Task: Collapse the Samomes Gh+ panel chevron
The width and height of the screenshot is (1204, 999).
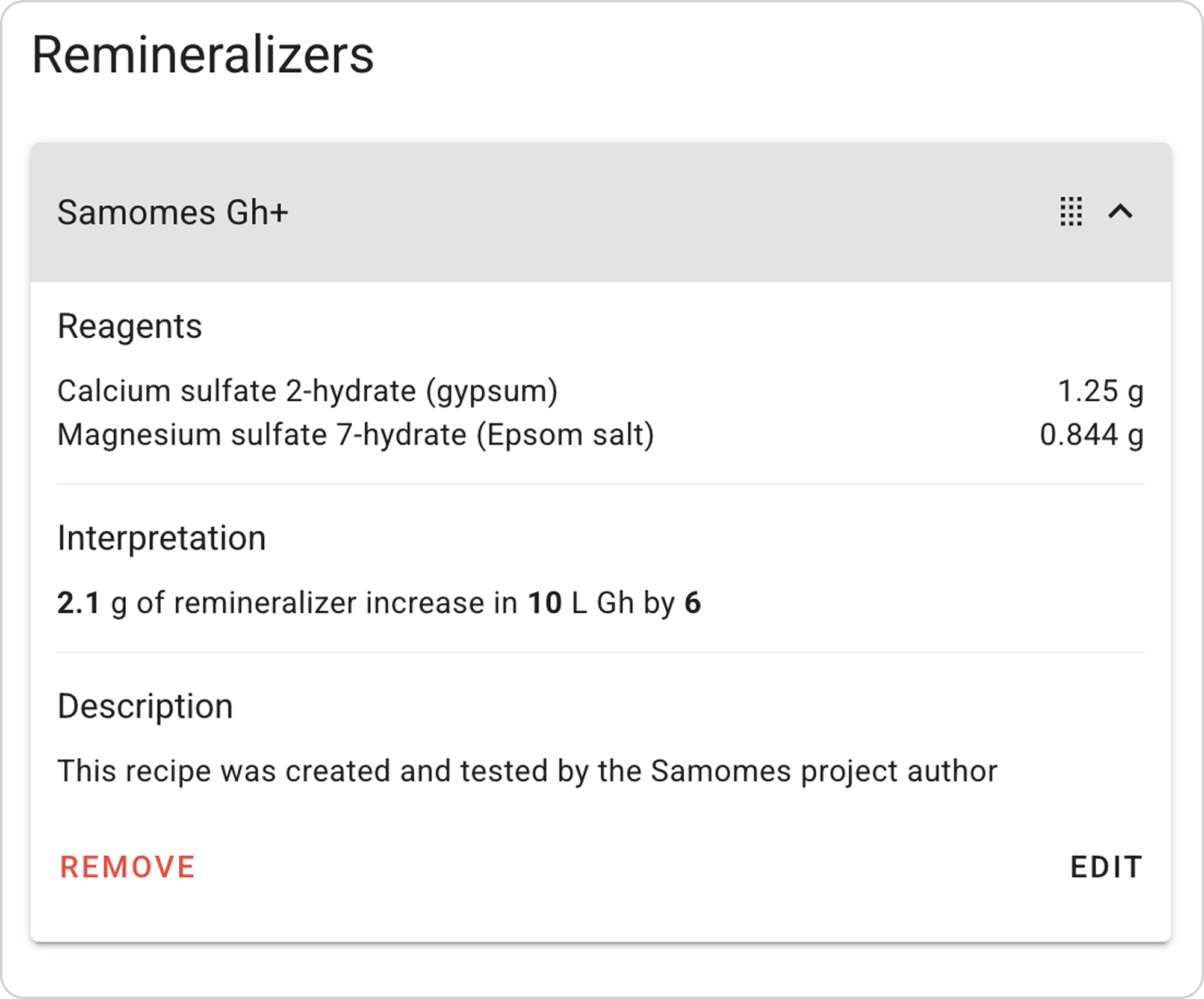Action: pos(1120,212)
